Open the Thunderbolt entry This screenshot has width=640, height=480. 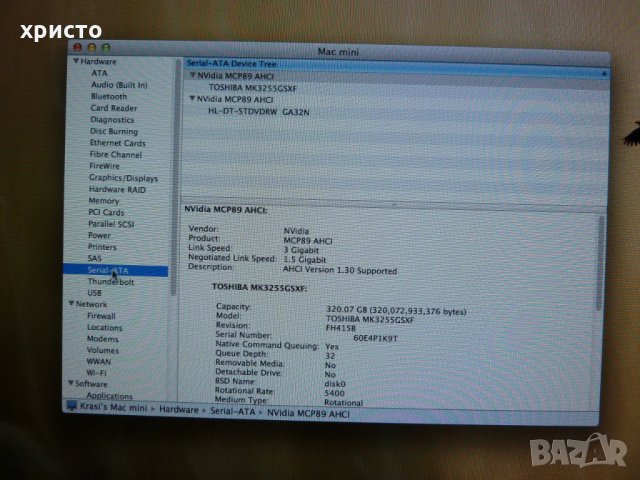(111, 282)
